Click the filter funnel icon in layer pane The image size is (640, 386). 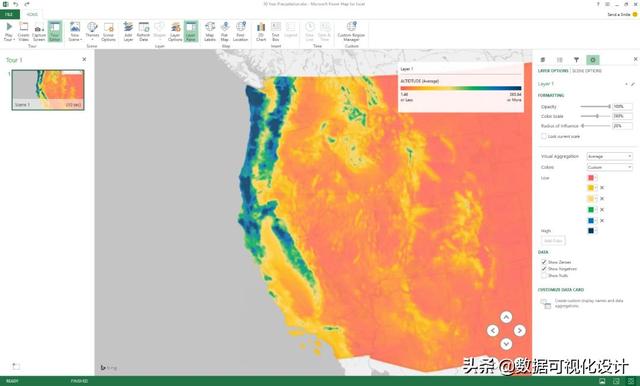[576, 60]
